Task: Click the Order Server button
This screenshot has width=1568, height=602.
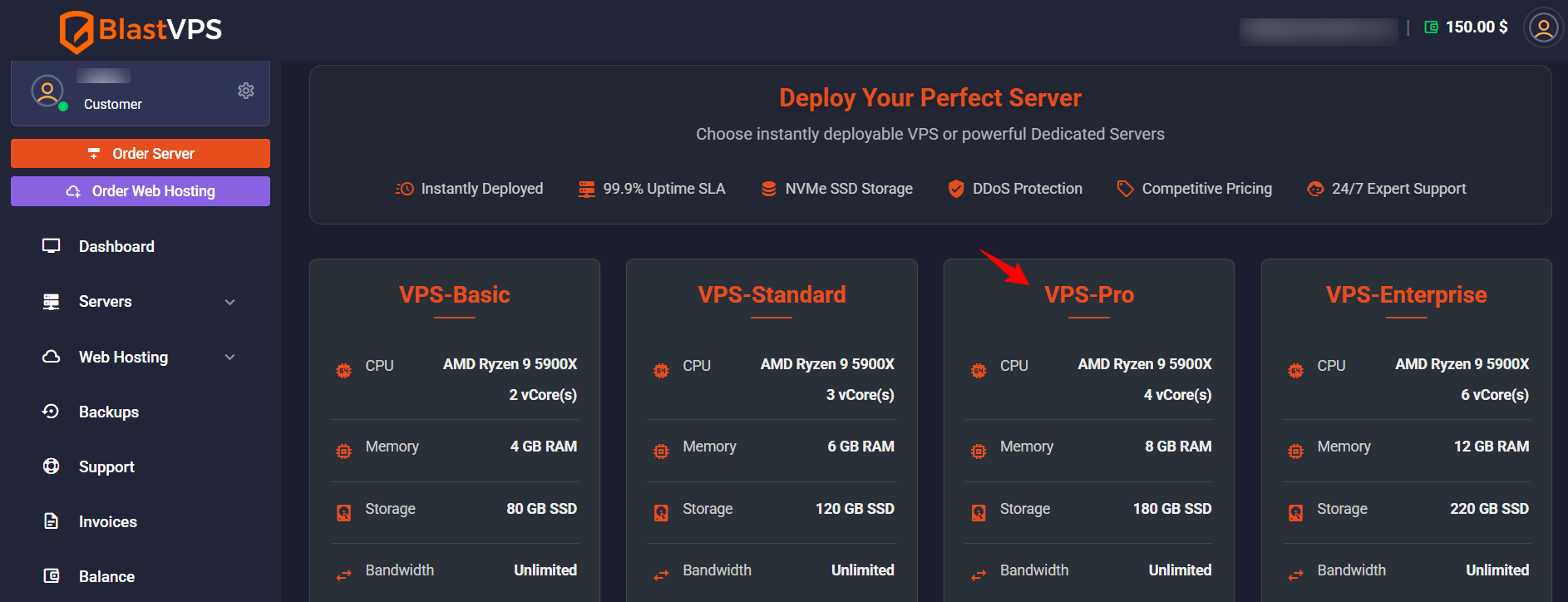Action: tap(140, 153)
